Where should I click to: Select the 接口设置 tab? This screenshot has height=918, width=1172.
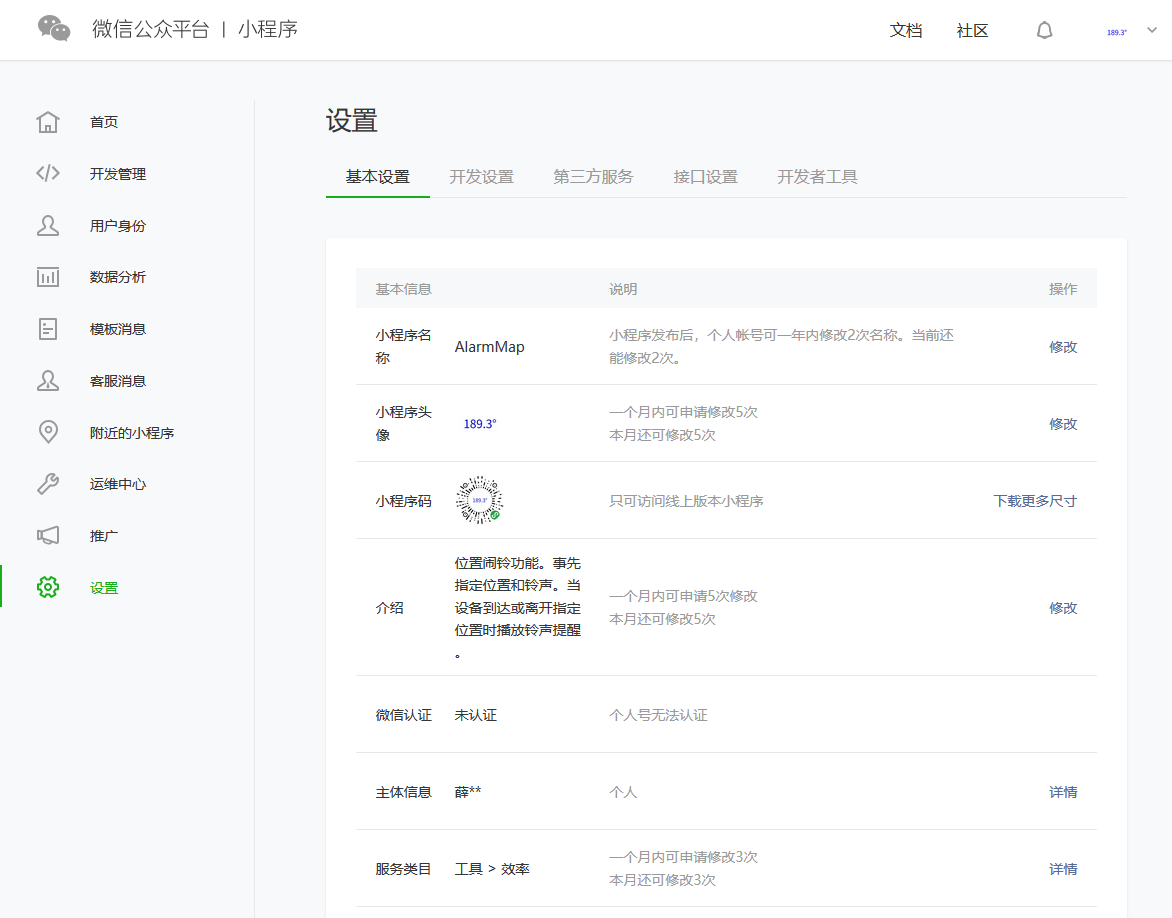(705, 177)
